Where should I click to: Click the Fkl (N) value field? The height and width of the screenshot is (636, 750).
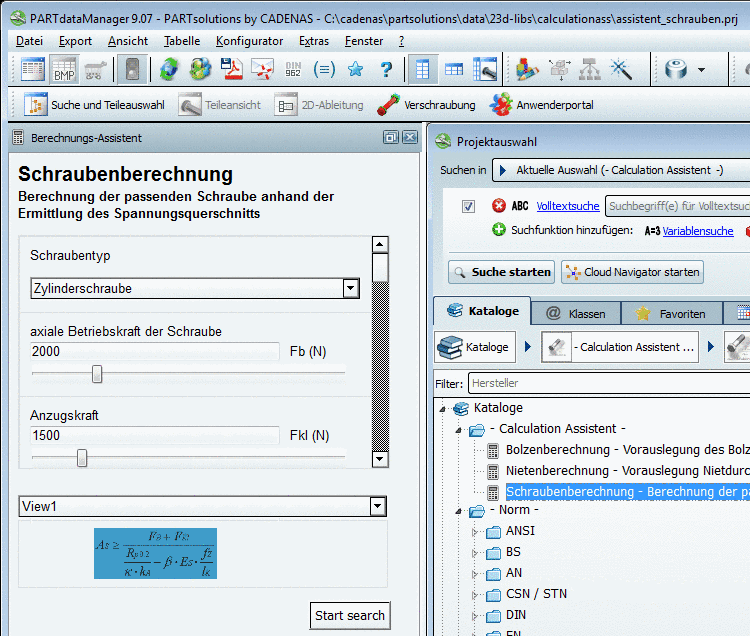(154, 436)
